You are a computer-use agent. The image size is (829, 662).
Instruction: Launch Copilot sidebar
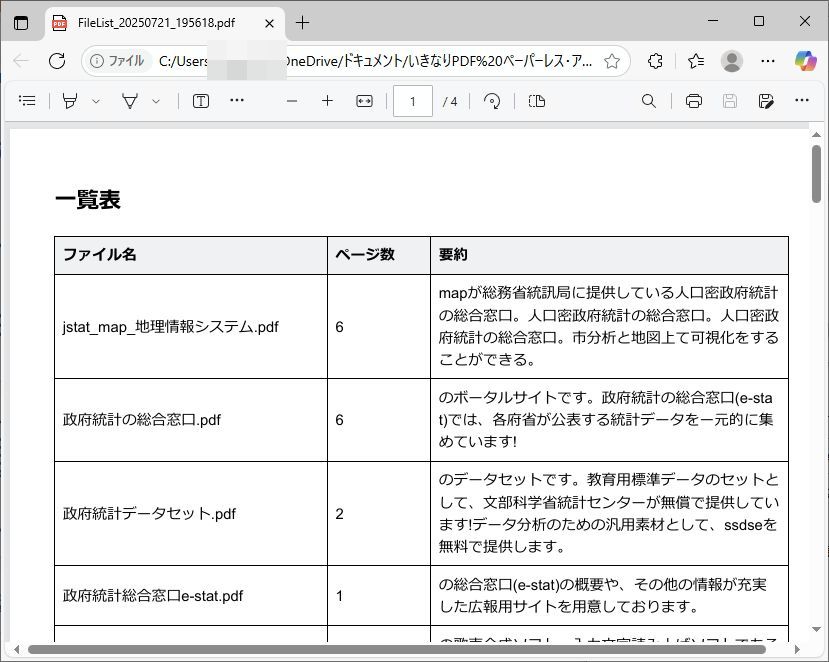[805, 61]
